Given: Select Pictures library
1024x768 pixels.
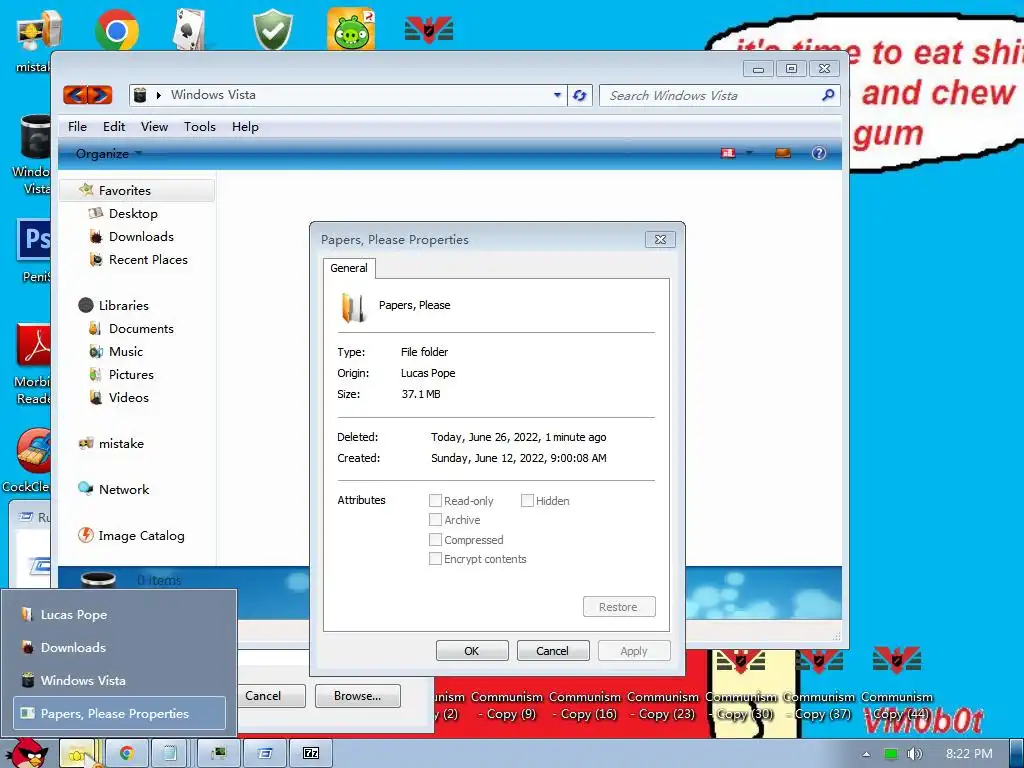Looking at the screenshot, I should [x=131, y=374].
